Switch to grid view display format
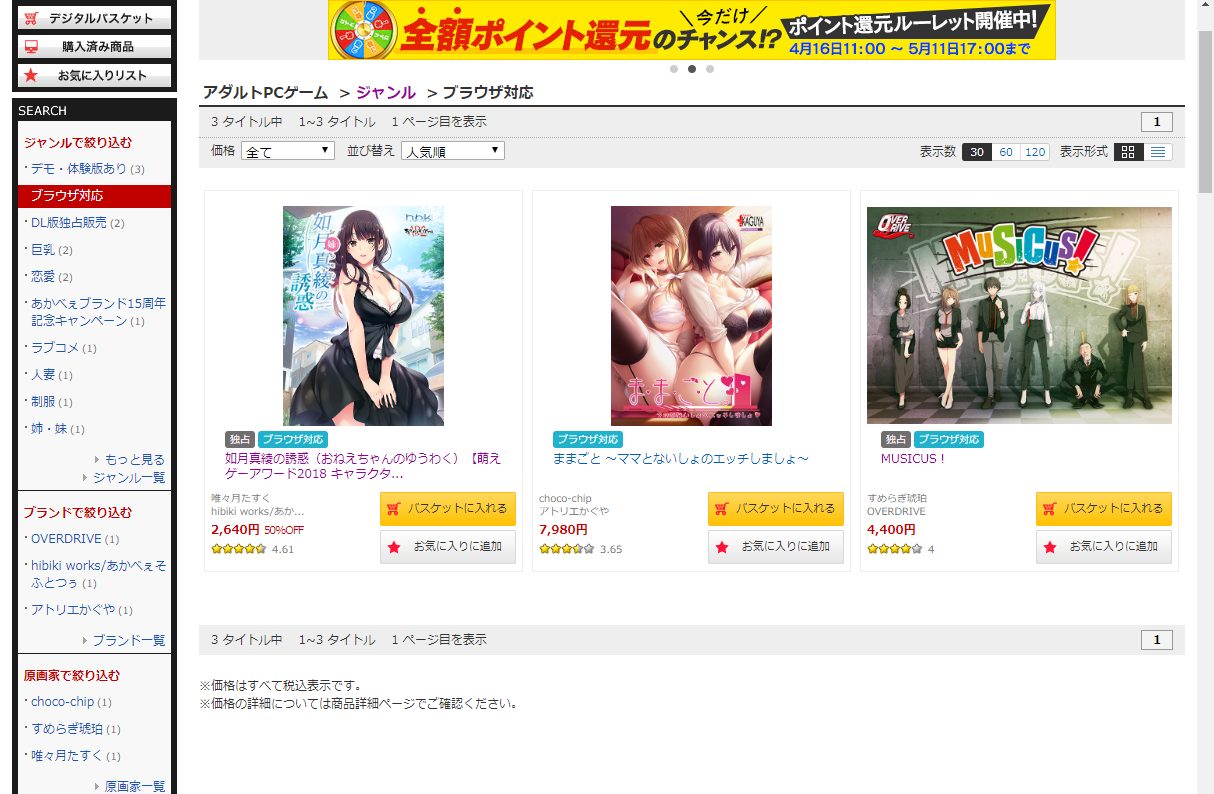The height and width of the screenshot is (794, 1214). [1129, 152]
